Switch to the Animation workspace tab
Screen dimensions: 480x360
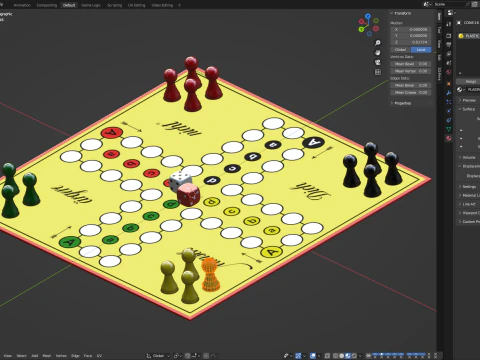(22, 5)
